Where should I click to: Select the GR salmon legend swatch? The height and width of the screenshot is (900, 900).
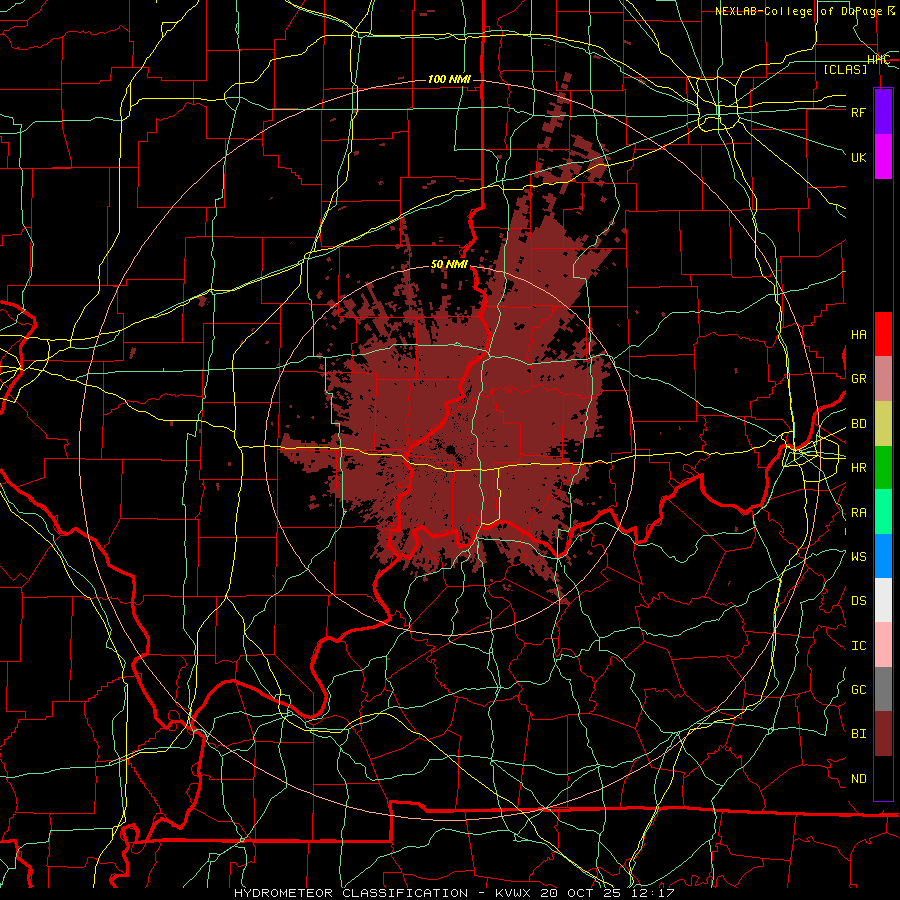click(x=883, y=379)
